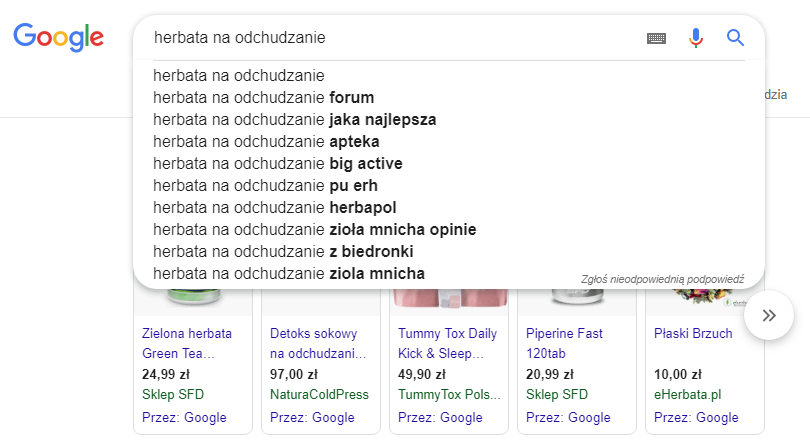Click the Google logo

point(58,38)
